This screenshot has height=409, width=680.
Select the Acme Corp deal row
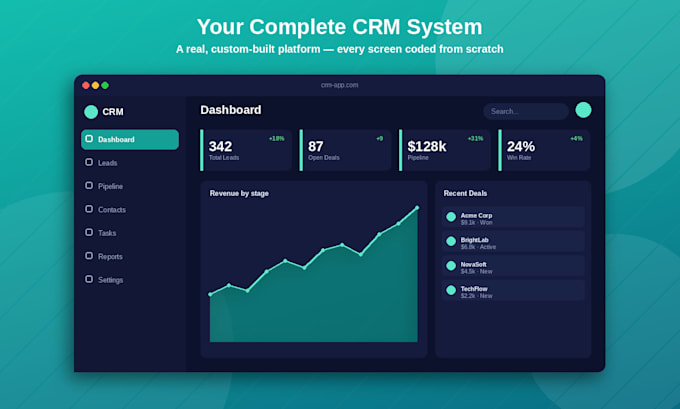513,217
